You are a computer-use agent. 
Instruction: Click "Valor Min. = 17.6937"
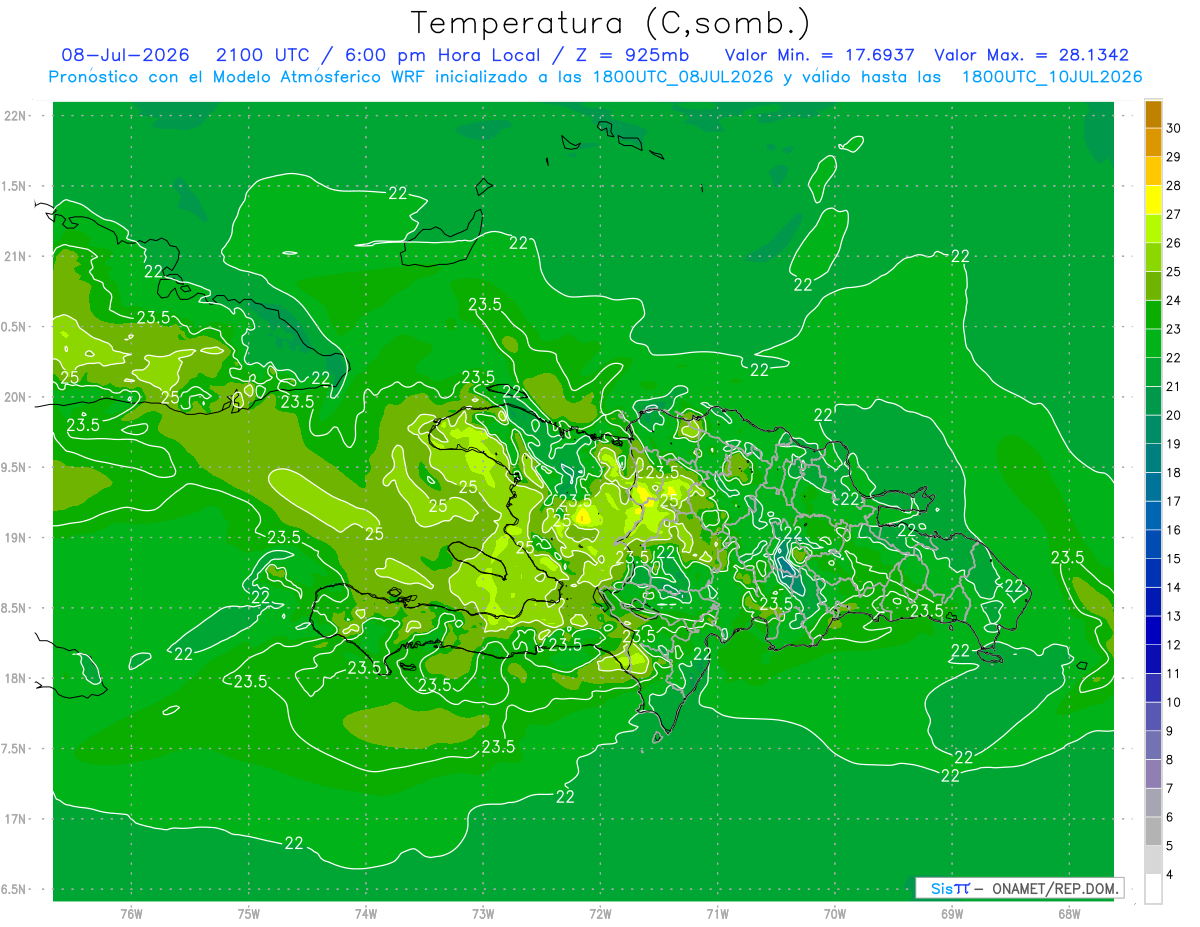(819, 55)
